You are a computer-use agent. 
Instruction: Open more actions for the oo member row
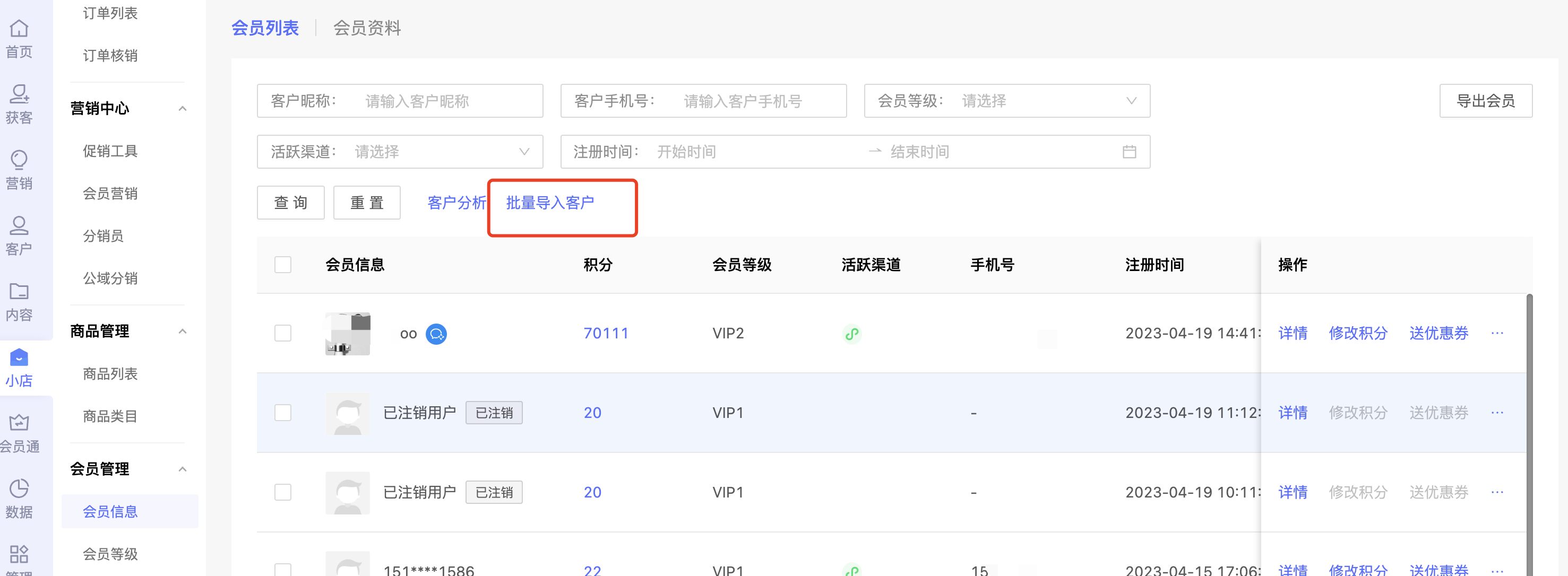click(1497, 333)
